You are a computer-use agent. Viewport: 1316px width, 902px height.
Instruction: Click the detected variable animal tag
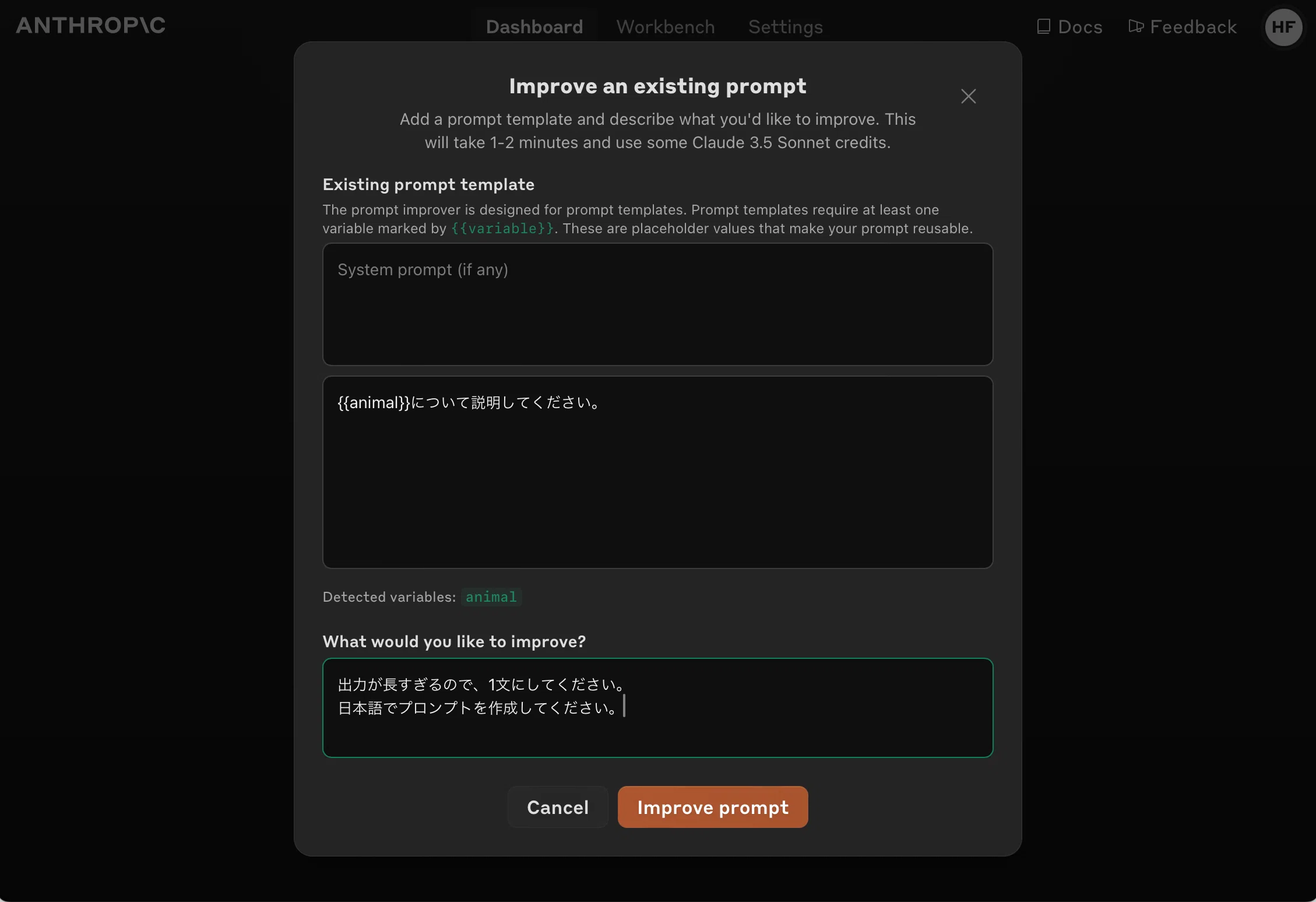[x=491, y=597]
